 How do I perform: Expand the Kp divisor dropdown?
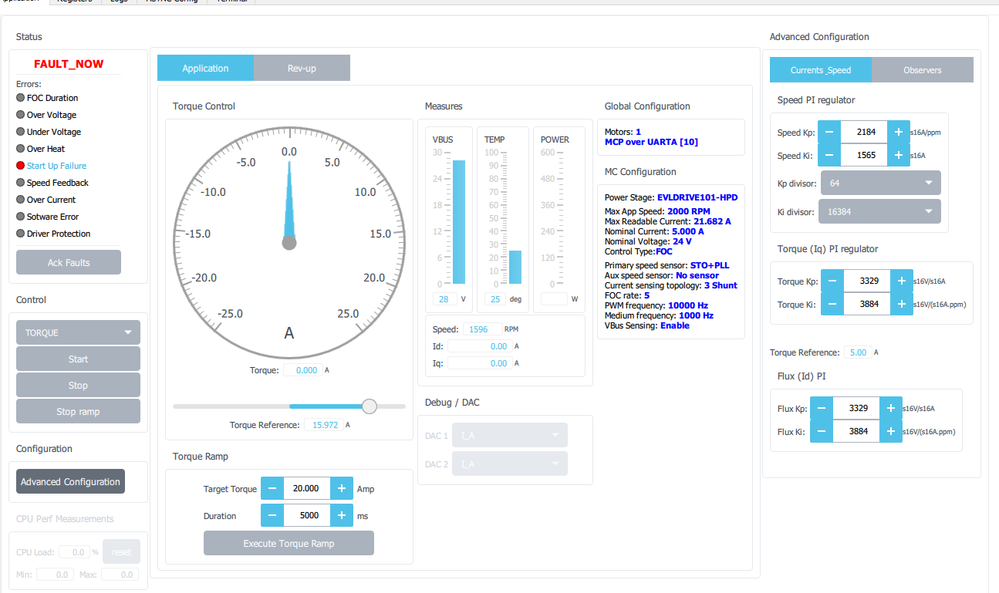tap(880, 183)
